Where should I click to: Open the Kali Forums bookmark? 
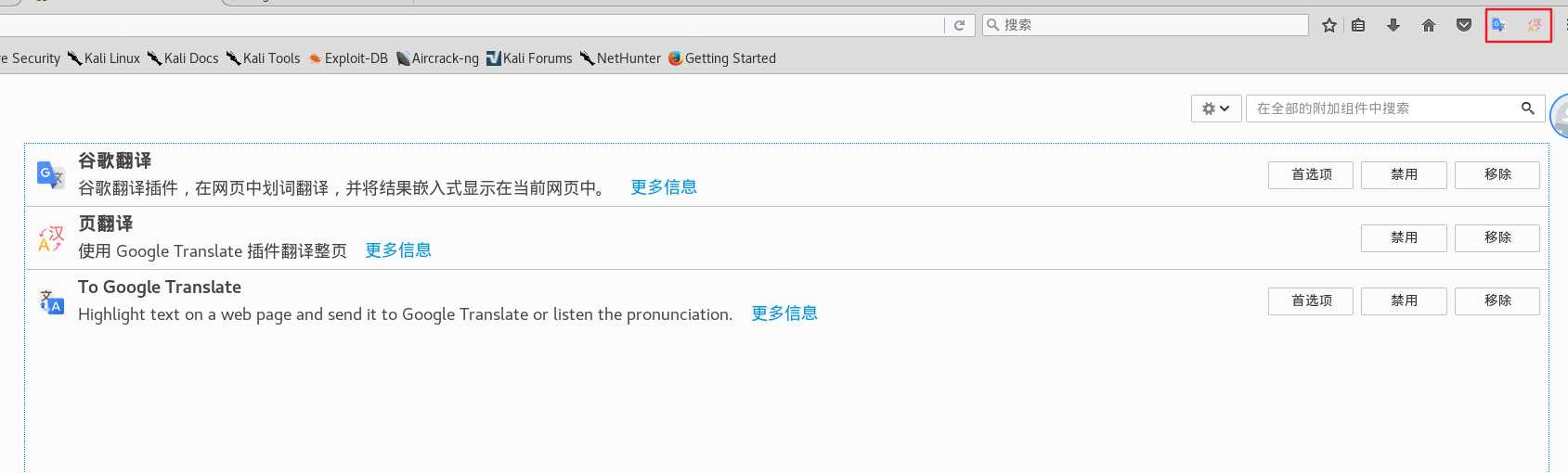point(529,58)
